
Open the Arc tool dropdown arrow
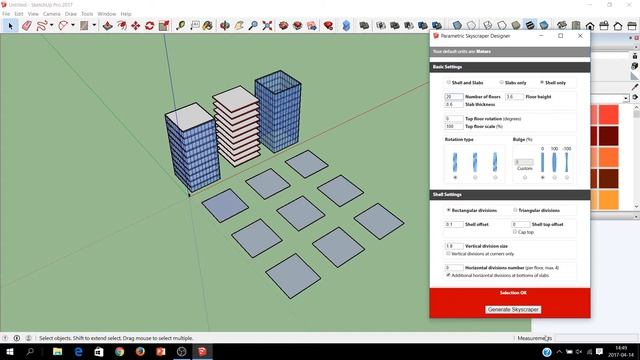tap(73, 26)
